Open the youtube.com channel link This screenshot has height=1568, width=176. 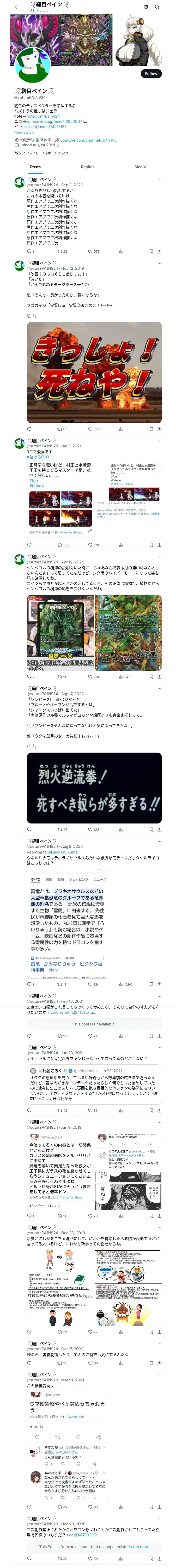coord(88,140)
